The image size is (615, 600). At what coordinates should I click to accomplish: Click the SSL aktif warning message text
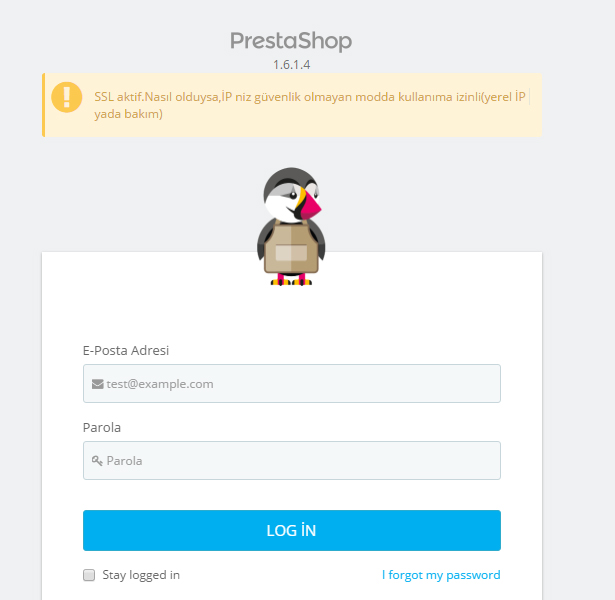[x=310, y=105]
